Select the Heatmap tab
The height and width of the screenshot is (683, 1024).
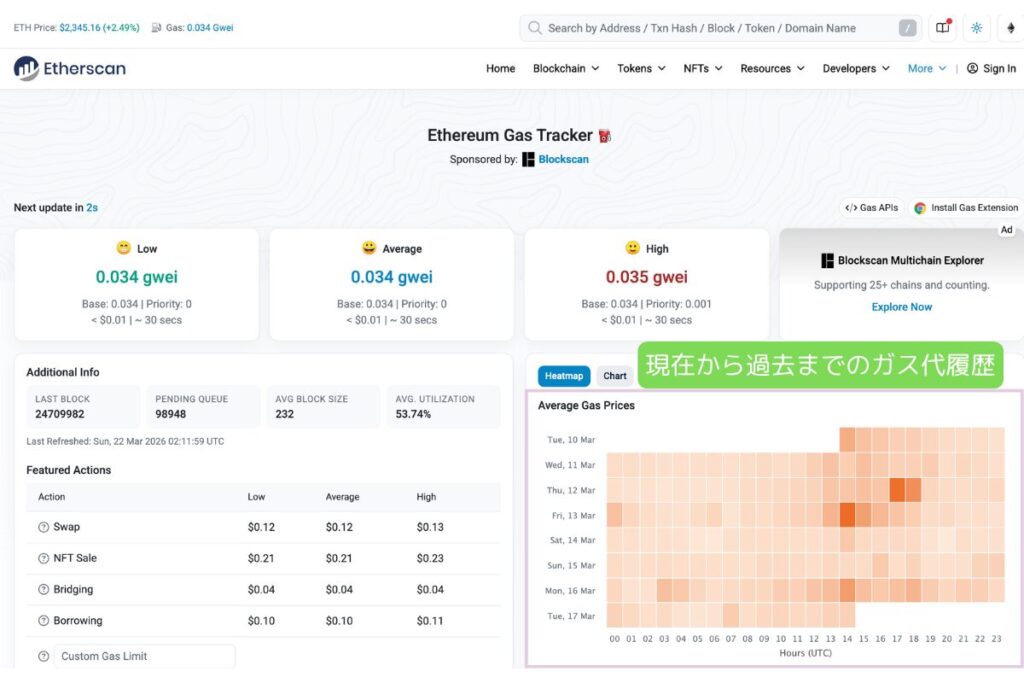tap(564, 376)
